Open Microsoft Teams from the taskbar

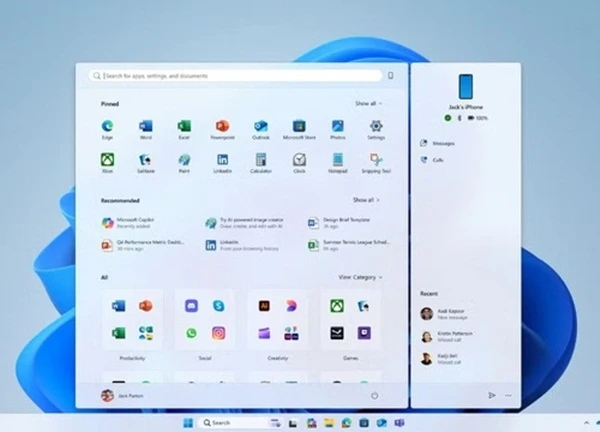399,423
